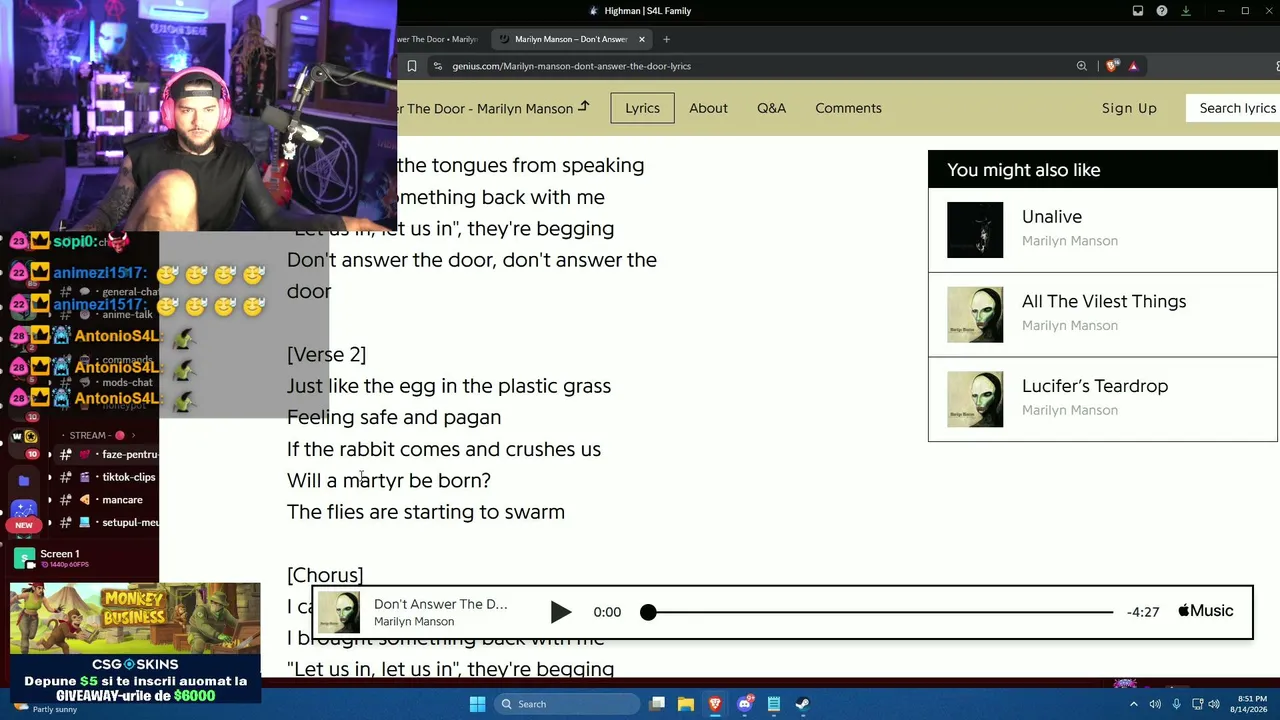
Task: Open Task View on the taskbar
Action: pyautogui.click(x=657, y=704)
